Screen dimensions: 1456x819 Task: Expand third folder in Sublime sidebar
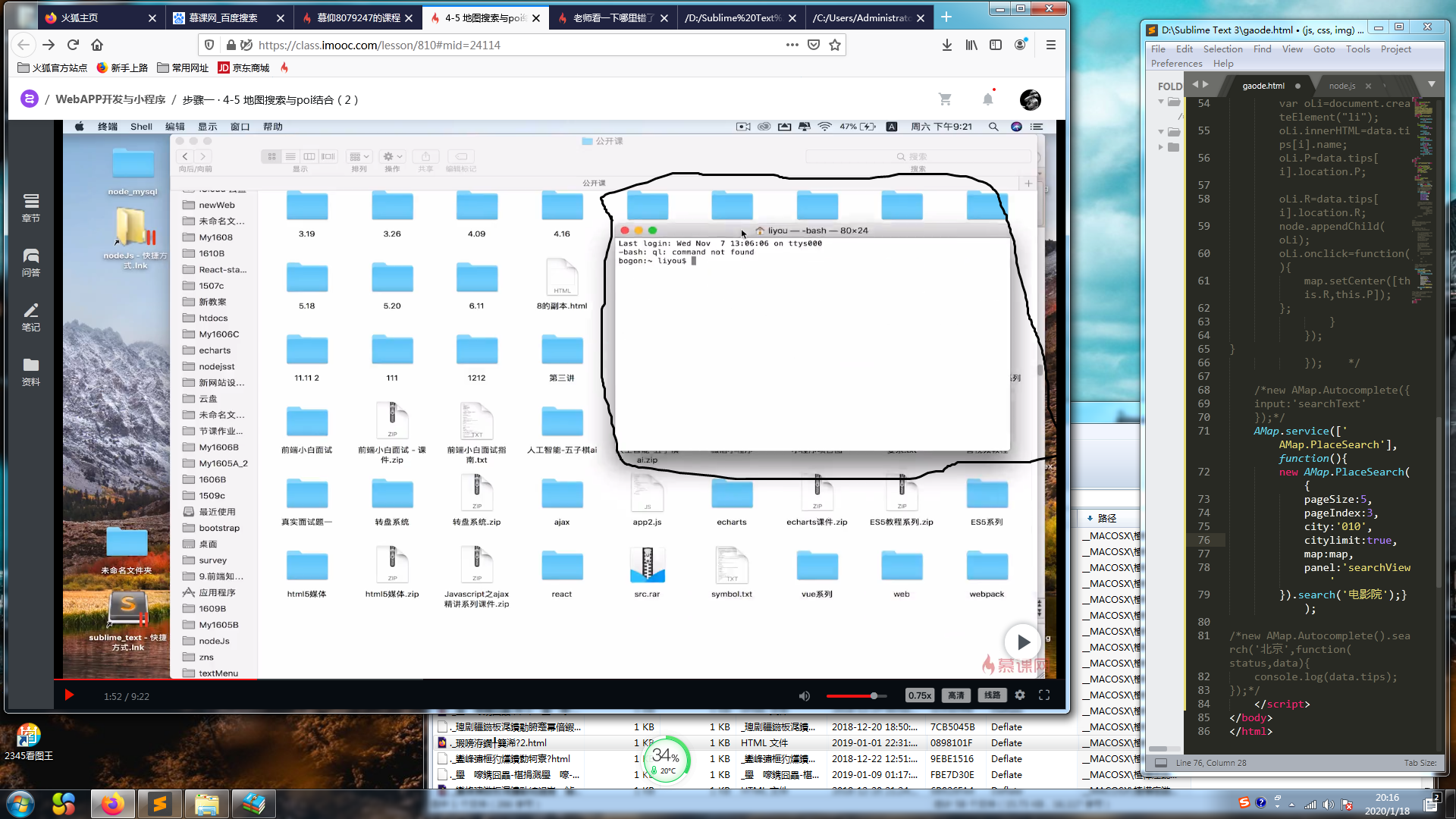[1160, 147]
